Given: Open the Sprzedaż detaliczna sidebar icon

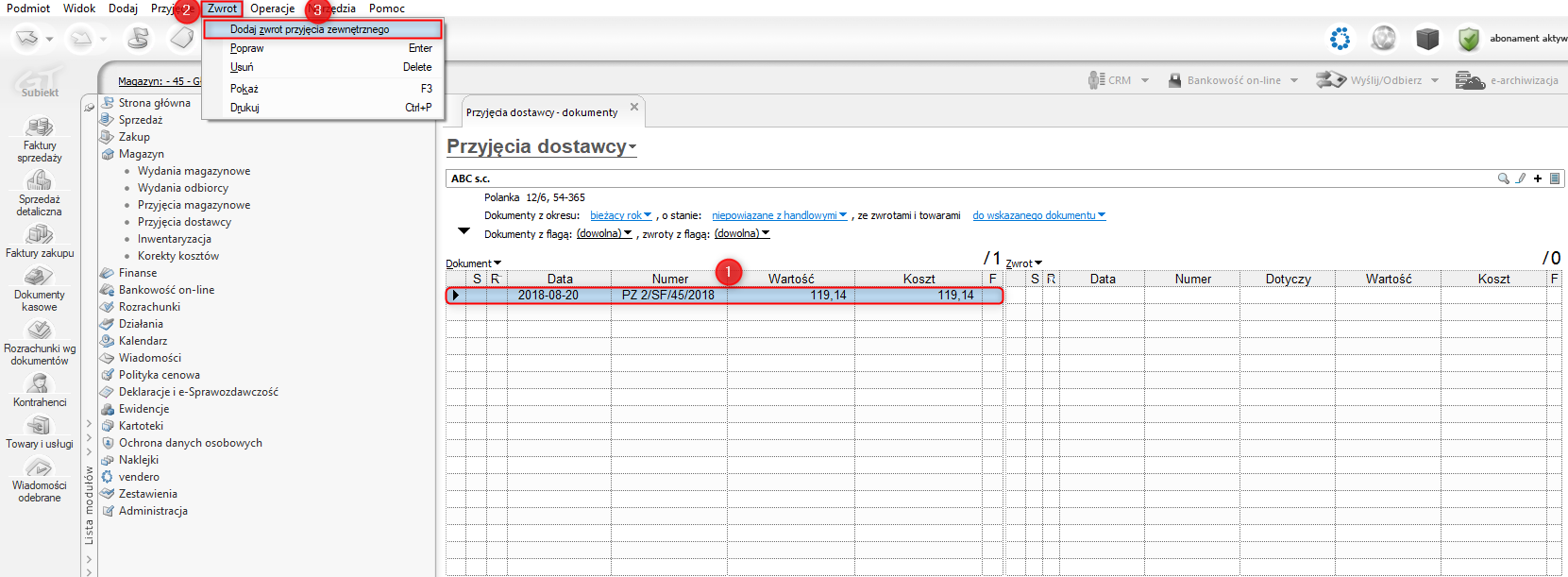Looking at the screenshot, I should tap(40, 192).
